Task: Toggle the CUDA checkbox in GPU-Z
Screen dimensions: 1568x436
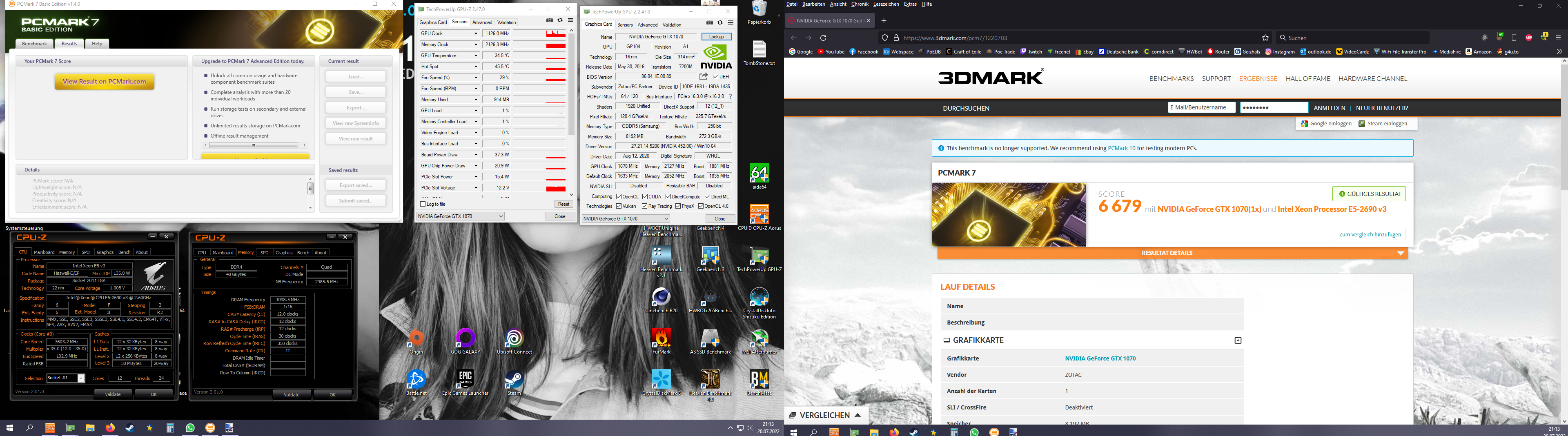Action: (645, 197)
